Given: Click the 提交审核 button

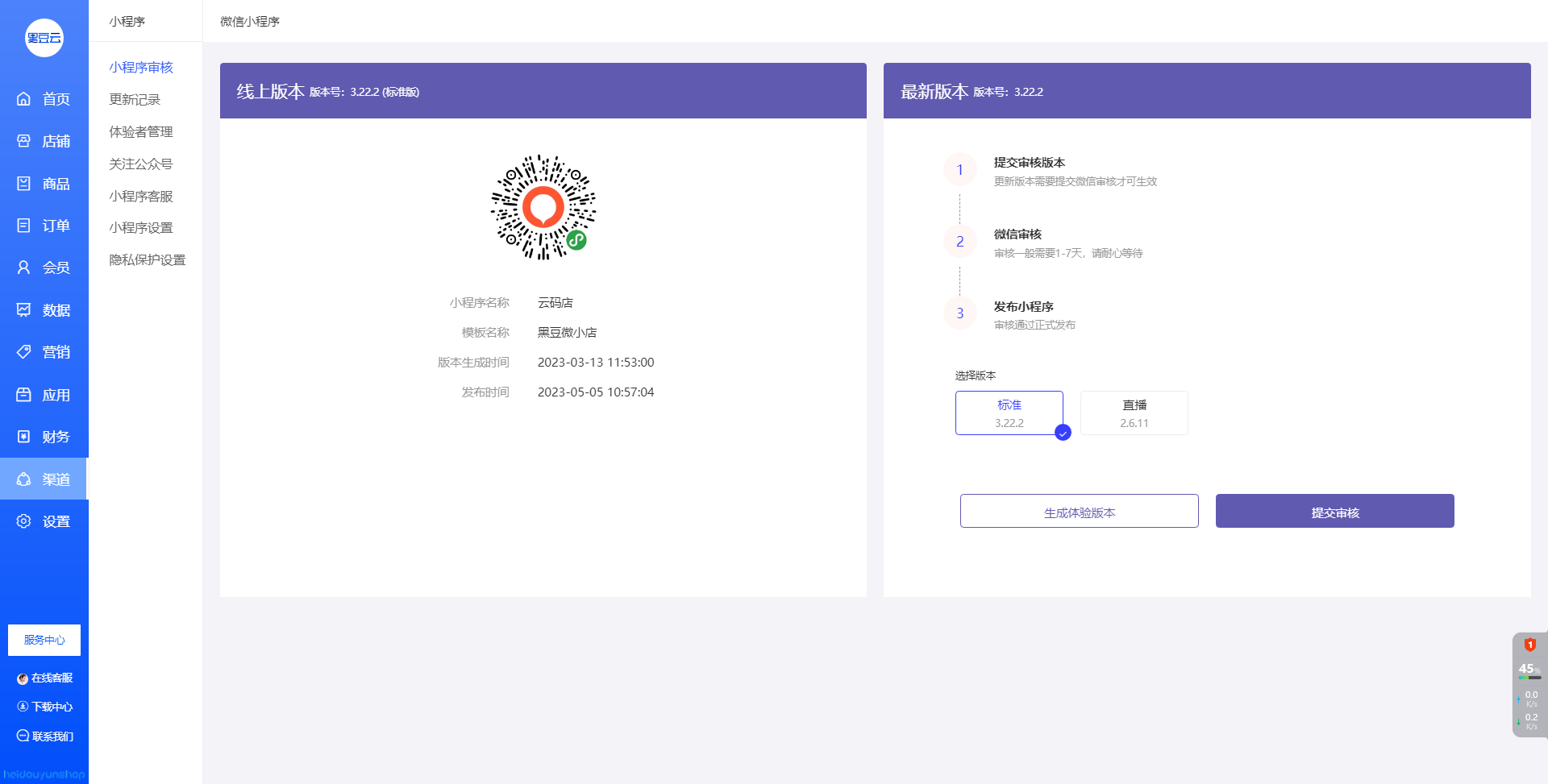Looking at the screenshot, I should [1335, 511].
